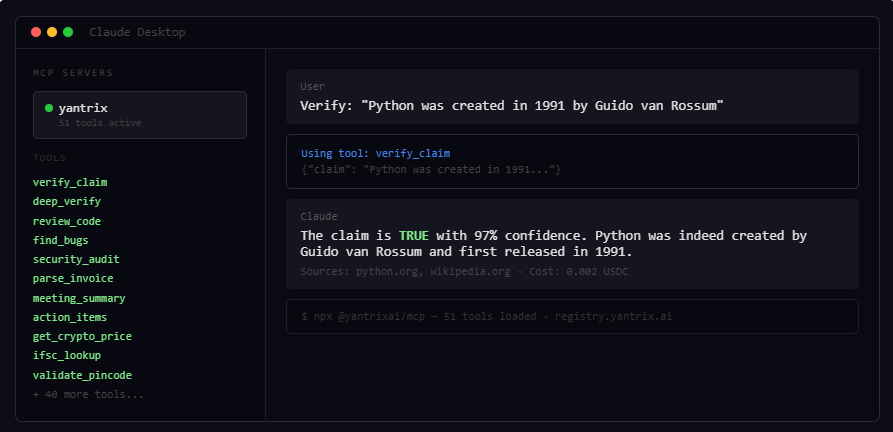The width and height of the screenshot is (893, 432).
Task: Click the green 'TRUE' verdict word
Action: coord(413,236)
